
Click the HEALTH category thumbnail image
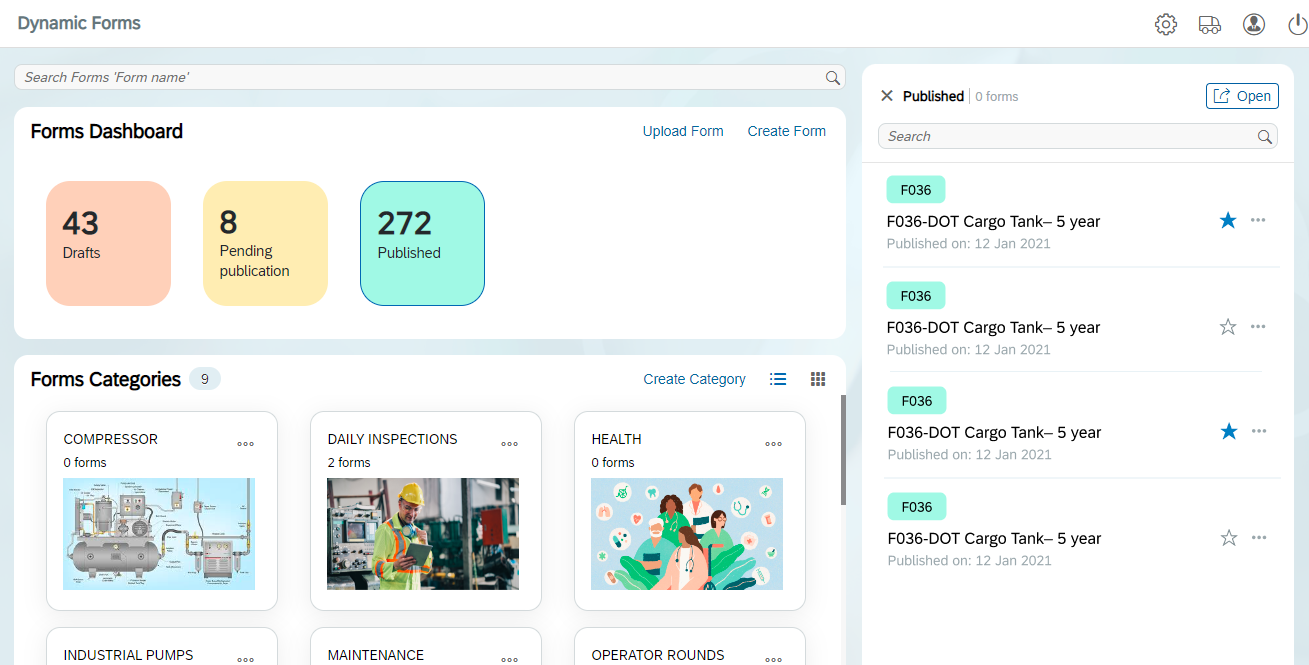[x=686, y=533]
